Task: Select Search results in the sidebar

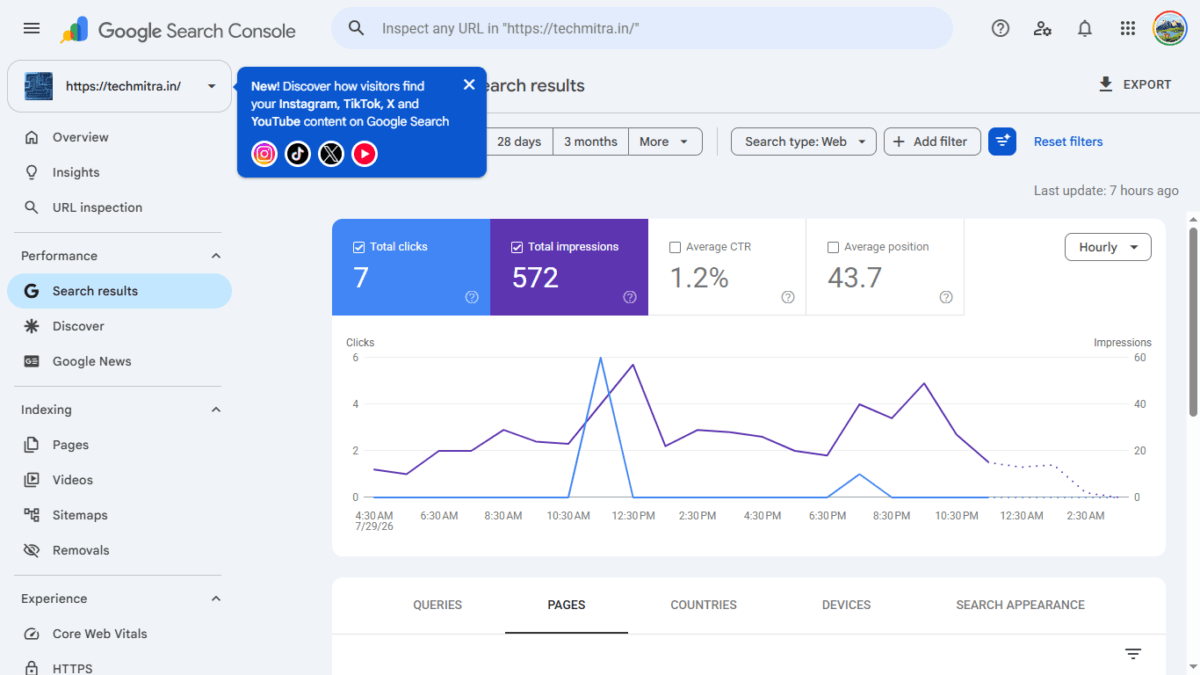Action: [119, 291]
